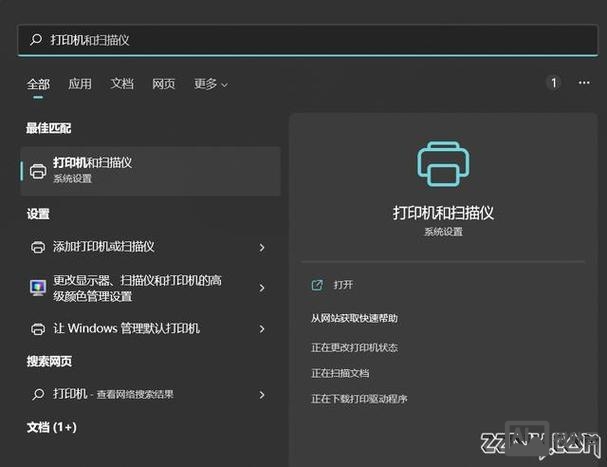Open best match 打印机和扫描仪 result
607x467 pixels.
(x=151, y=171)
